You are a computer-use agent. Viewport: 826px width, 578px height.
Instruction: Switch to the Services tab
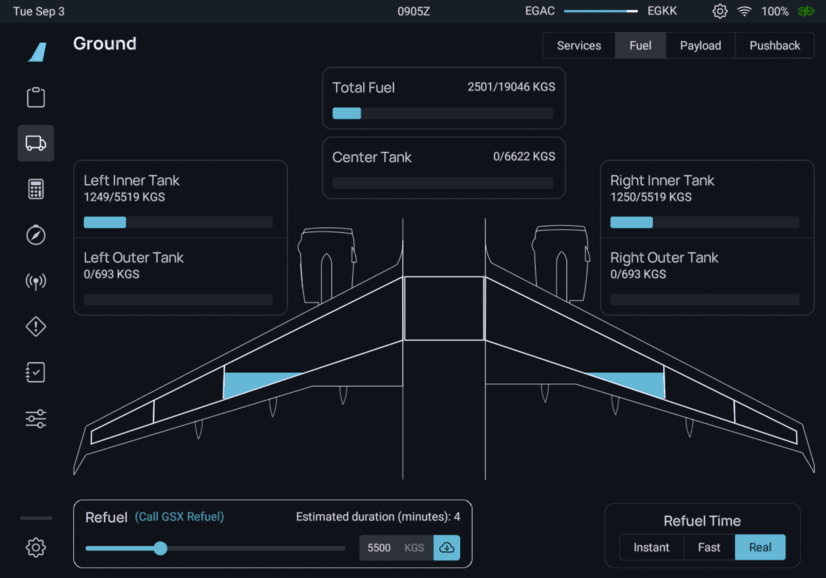click(579, 46)
